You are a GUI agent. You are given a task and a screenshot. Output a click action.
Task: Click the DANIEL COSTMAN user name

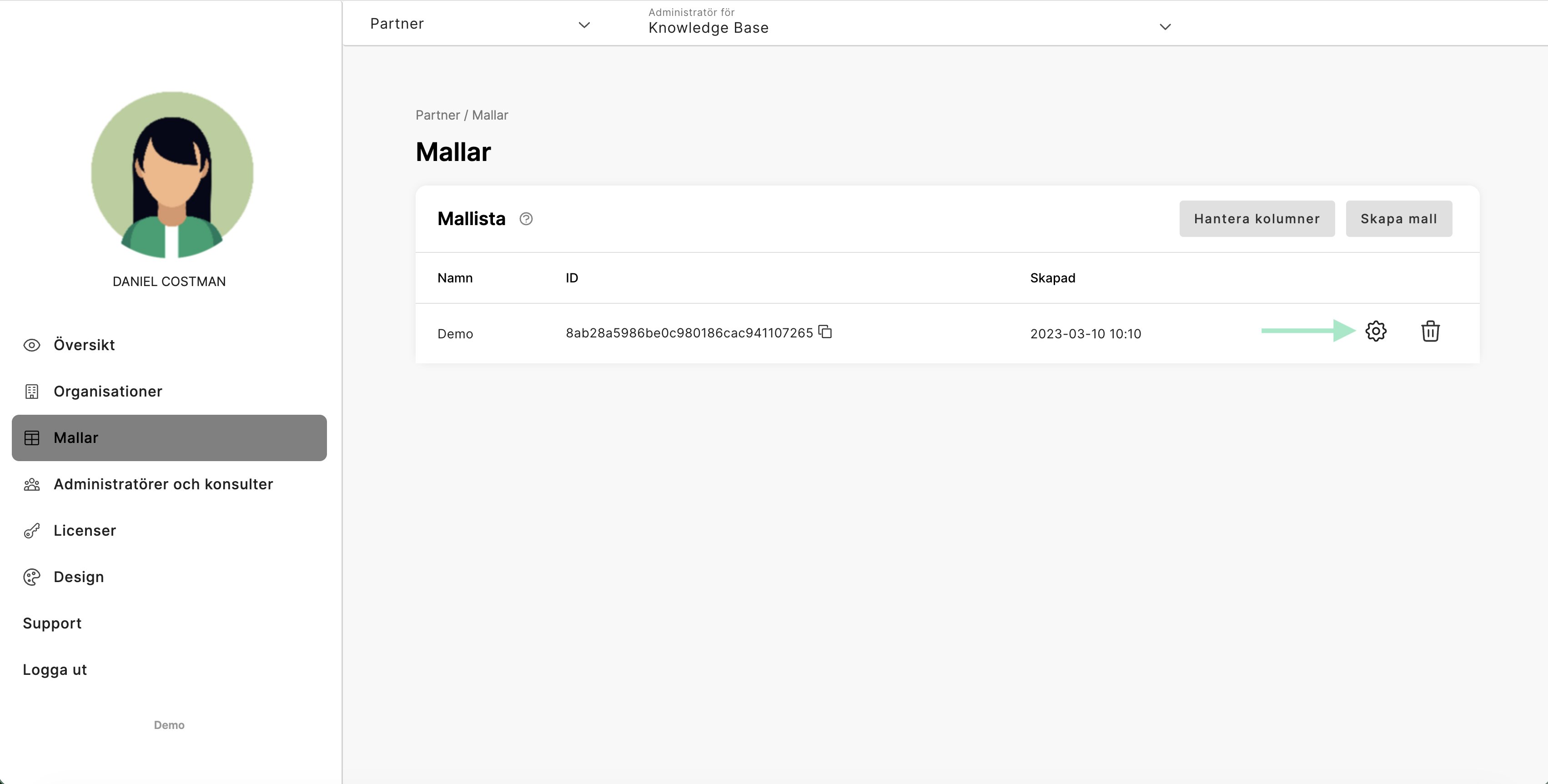coord(170,282)
